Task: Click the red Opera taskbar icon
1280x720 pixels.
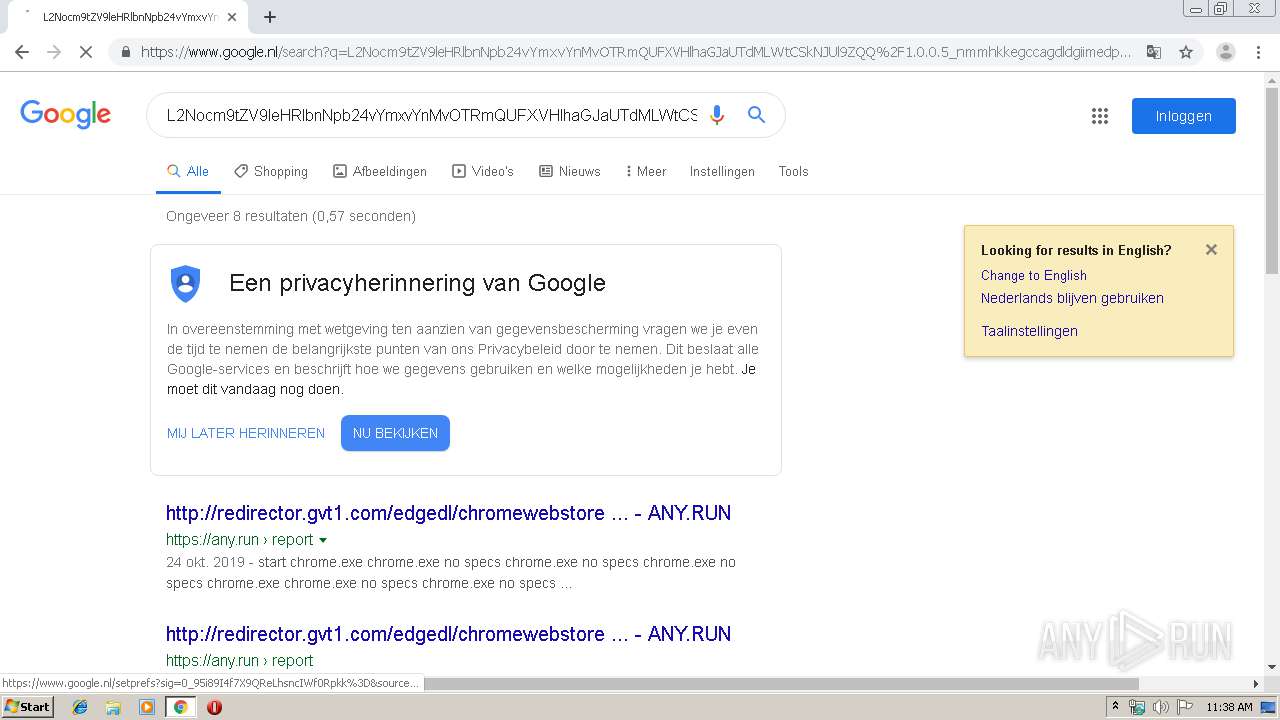Action: tap(214, 707)
